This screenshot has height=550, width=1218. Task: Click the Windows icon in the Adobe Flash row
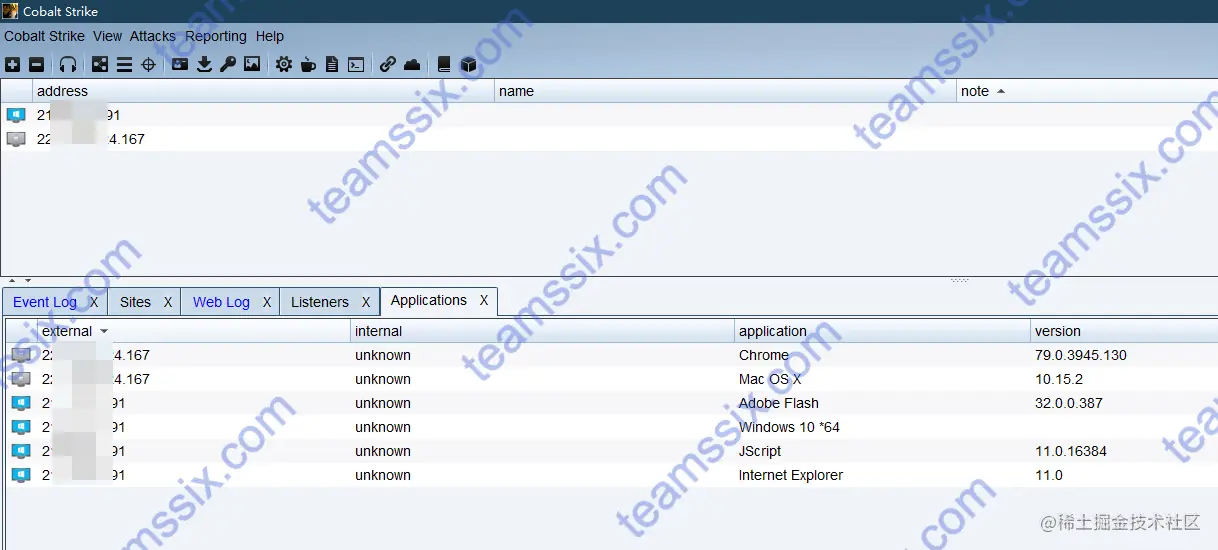tap(21, 403)
